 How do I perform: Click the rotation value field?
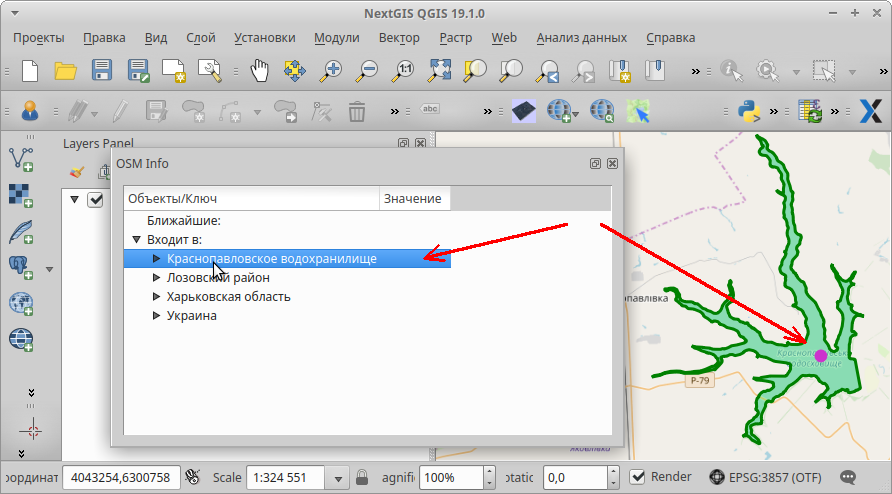tap(576, 477)
